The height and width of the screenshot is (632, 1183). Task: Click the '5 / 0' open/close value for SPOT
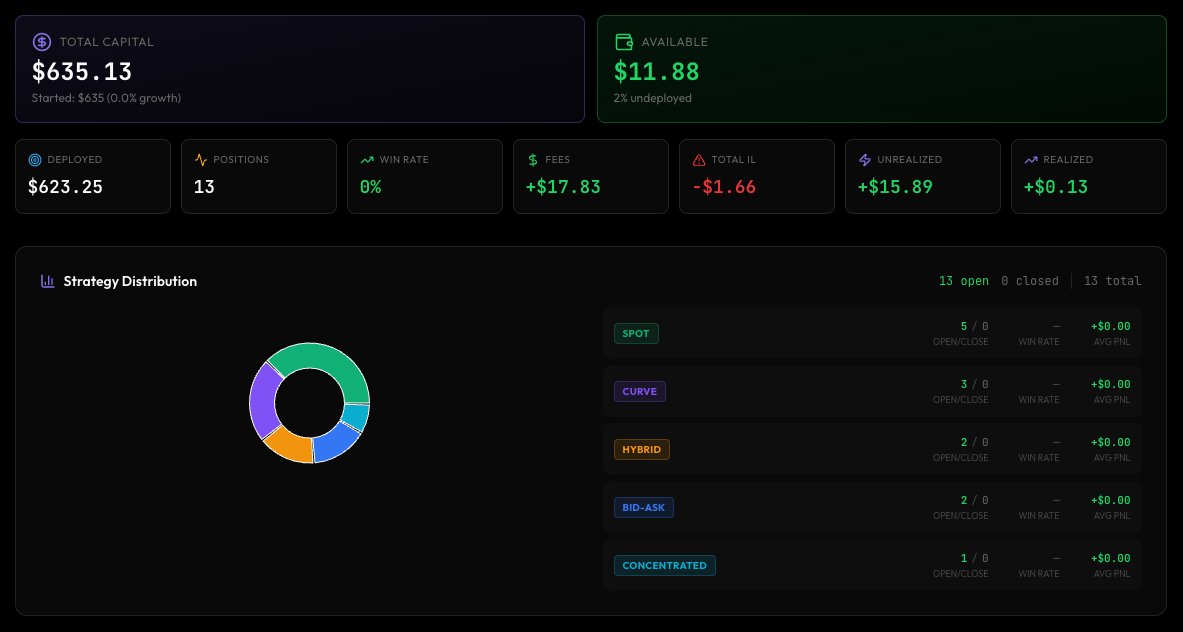point(974,327)
